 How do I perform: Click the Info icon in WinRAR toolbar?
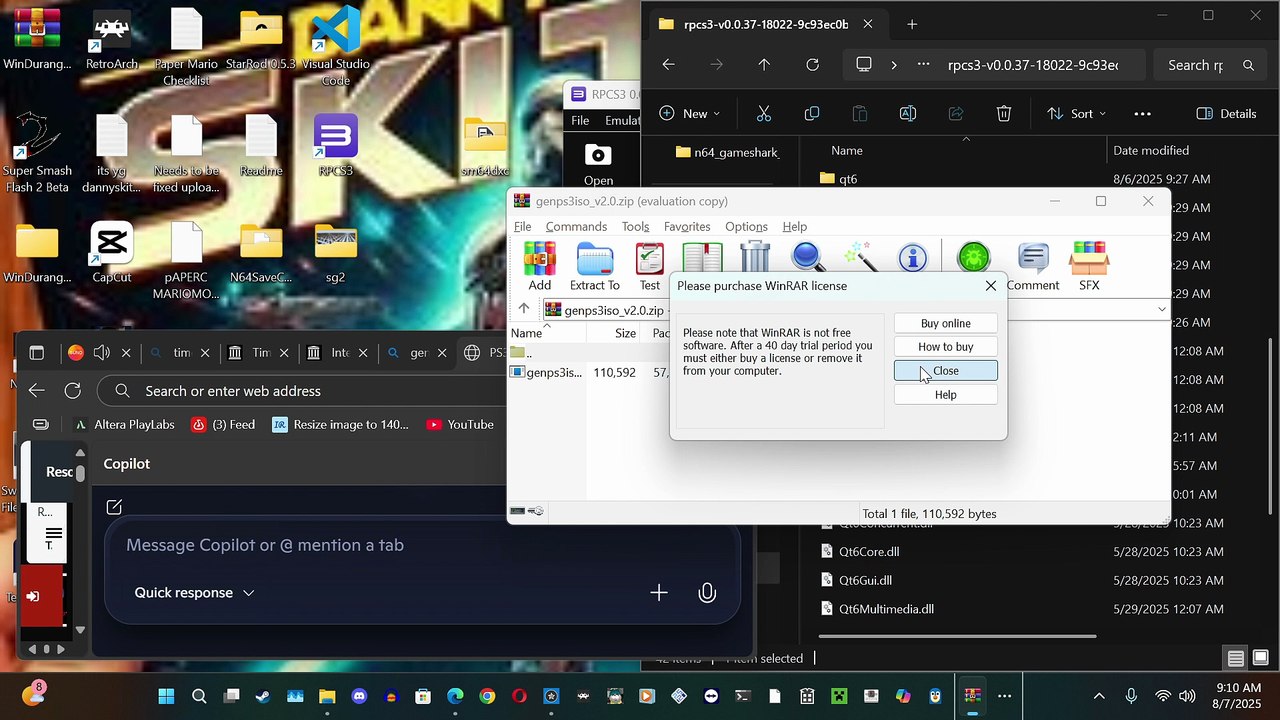[x=913, y=258]
